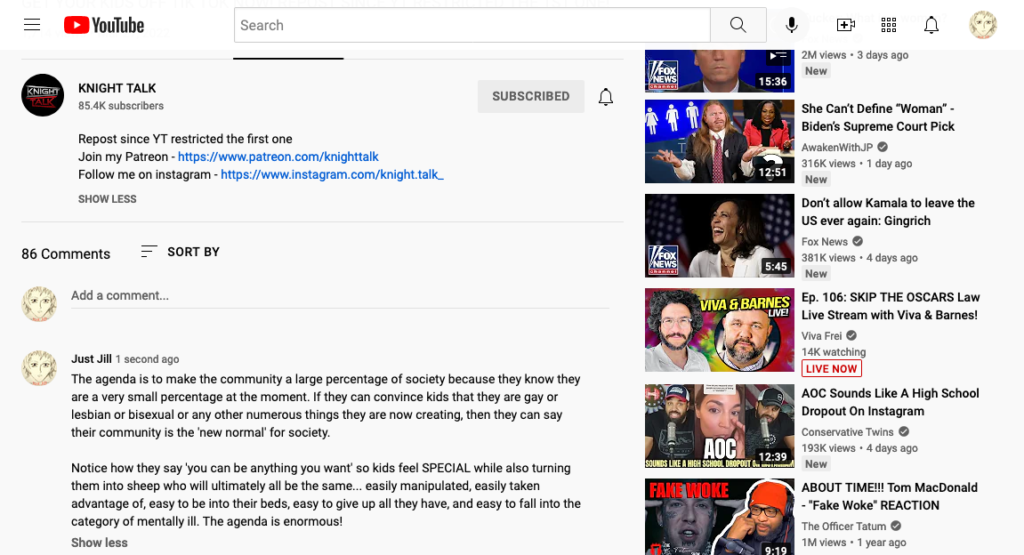This screenshot has width=1024, height=555.
Task: Collapse comment with Show less
Action: [99, 543]
